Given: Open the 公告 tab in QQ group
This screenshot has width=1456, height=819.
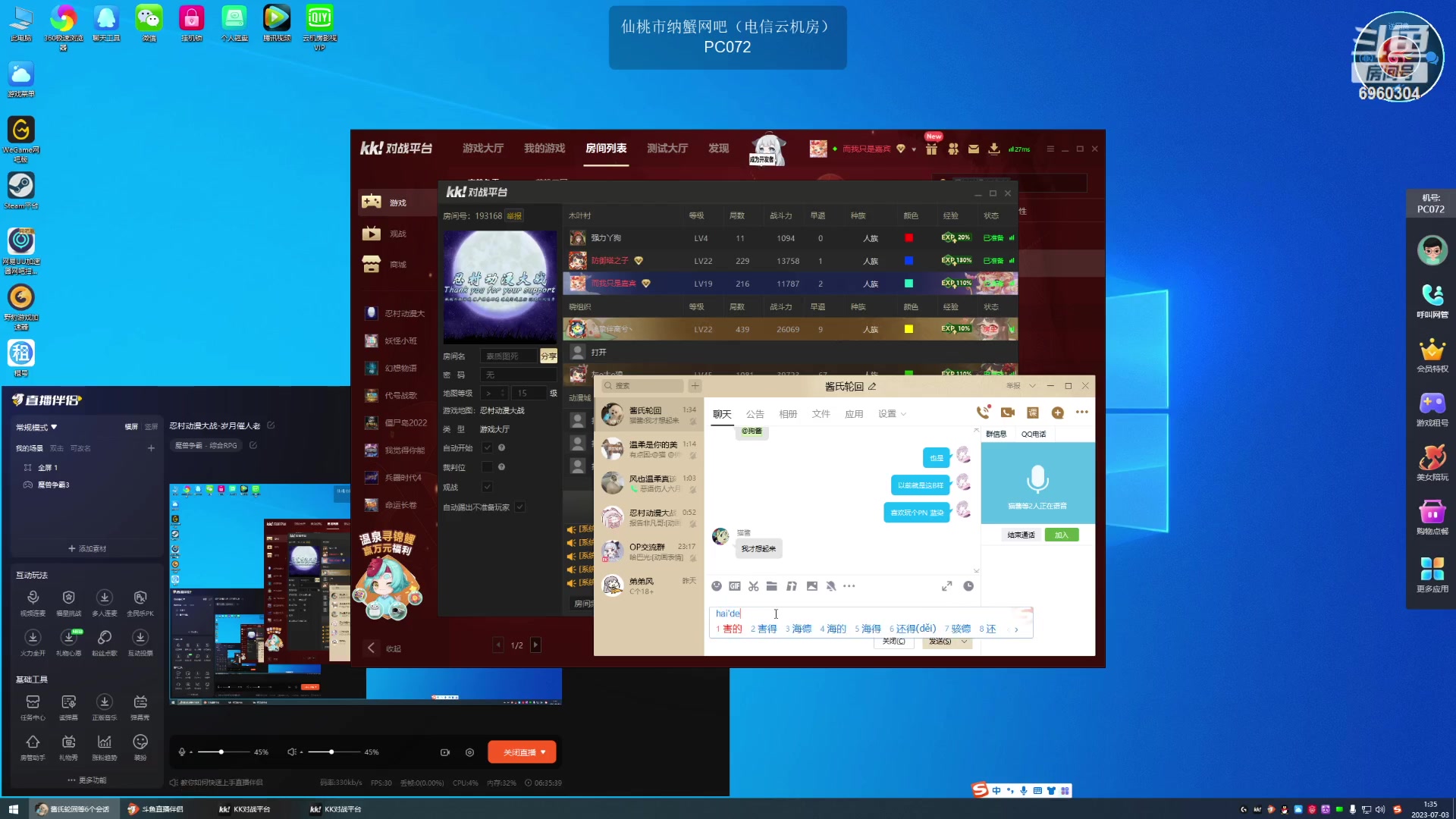Looking at the screenshot, I should click(x=755, y=414).
